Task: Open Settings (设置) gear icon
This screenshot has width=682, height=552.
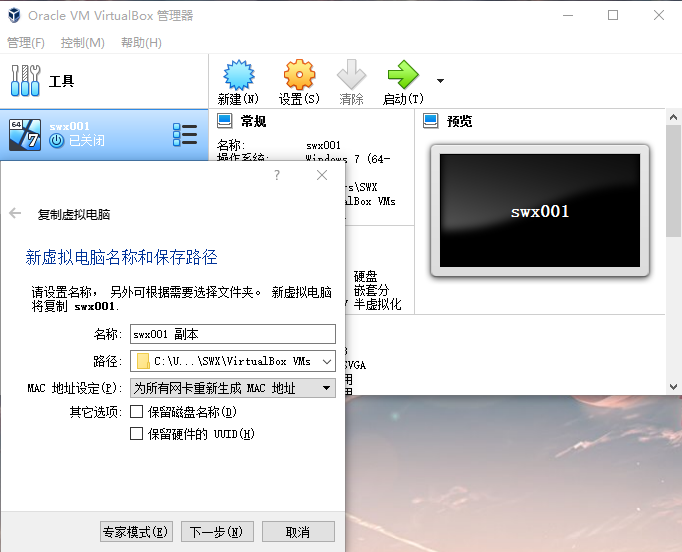Action: [x=299, y=75]
